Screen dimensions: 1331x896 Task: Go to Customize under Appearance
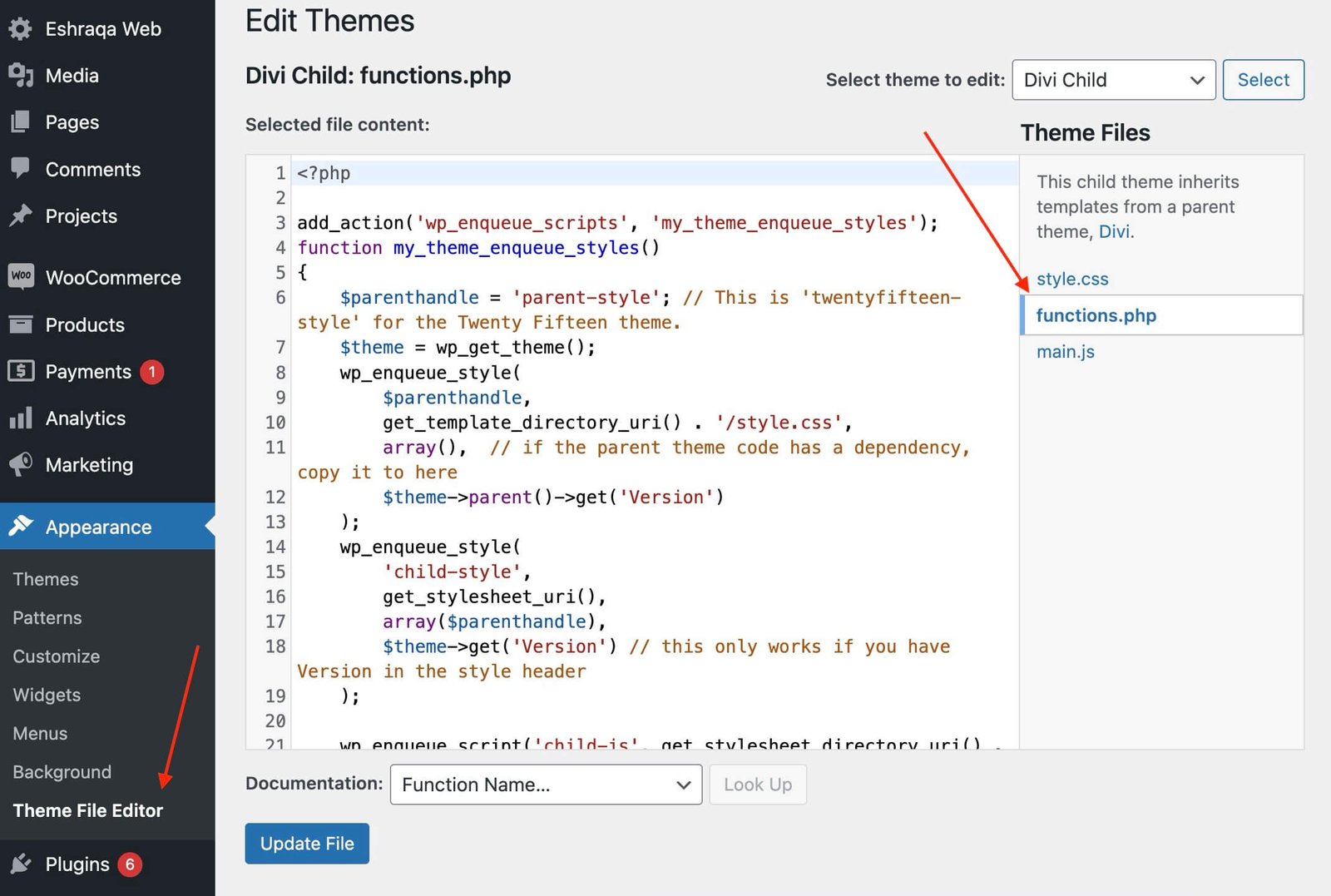pos(57,656)
